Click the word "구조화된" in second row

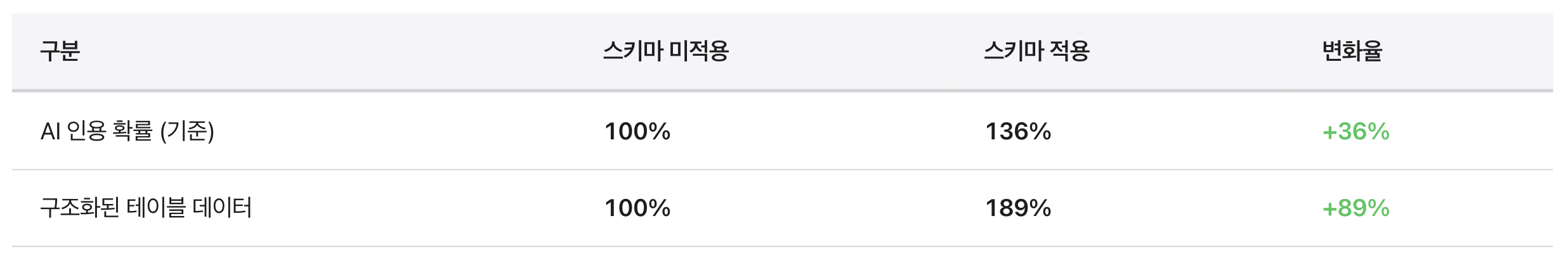click(x=80, y=208)
